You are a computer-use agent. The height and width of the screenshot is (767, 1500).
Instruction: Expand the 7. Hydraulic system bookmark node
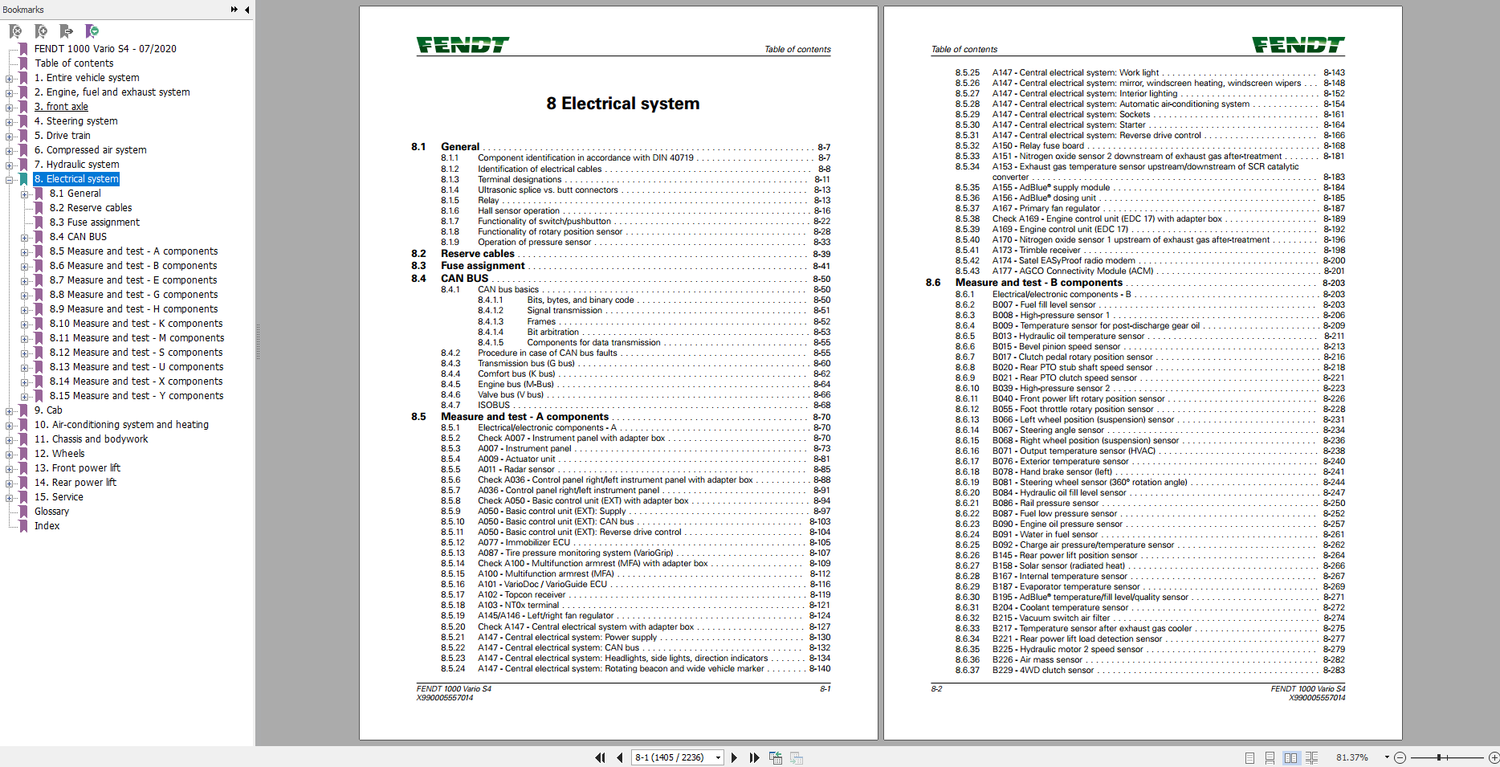coord(9,165)
